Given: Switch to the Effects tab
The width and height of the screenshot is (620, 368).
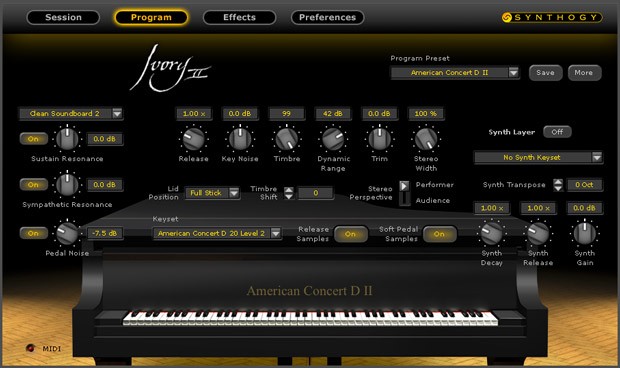Looking at the screenshot, I should pos(239,17).
